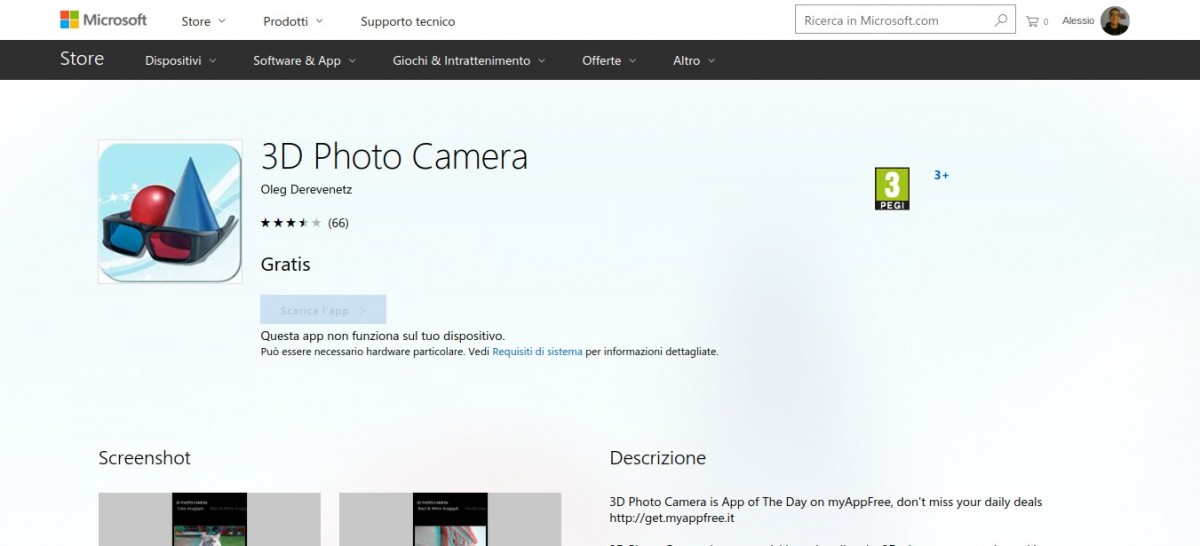Click publisher name Oleg Derevenetz
Viewport: 1200px width, 546px height.
click(x=306, y=189)
